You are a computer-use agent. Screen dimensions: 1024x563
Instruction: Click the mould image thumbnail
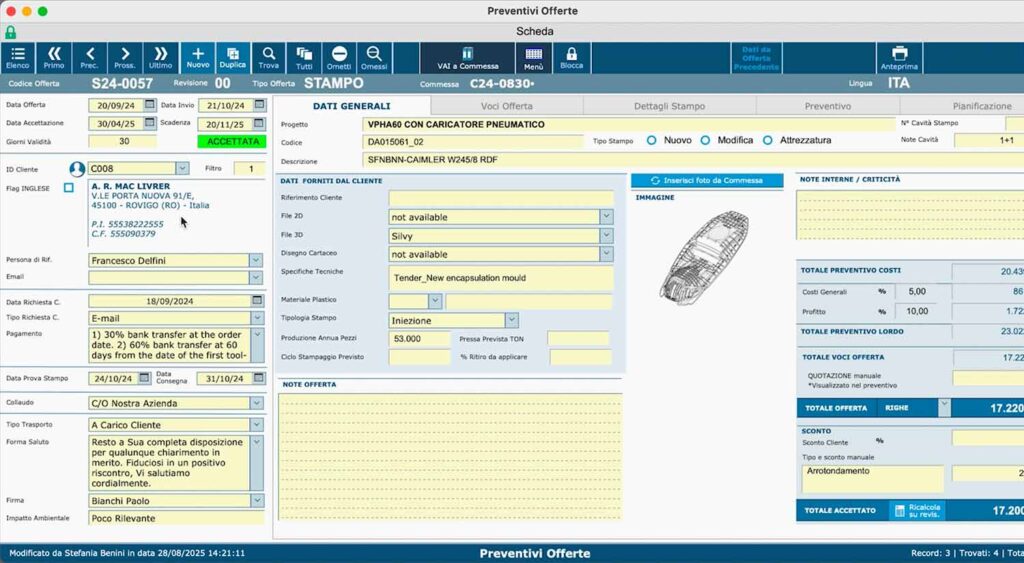pos(704,258)
